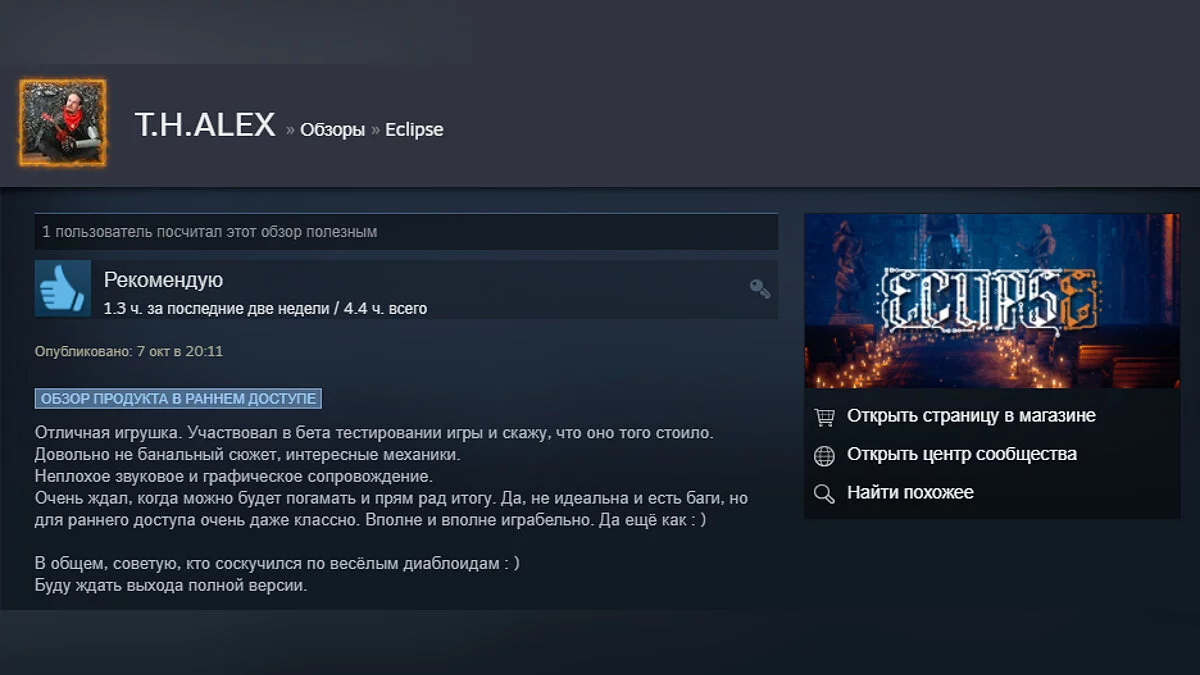Click the helpful-count bar above the review
The width and height of the screenshot is (1200, 675).
[406, 232]
